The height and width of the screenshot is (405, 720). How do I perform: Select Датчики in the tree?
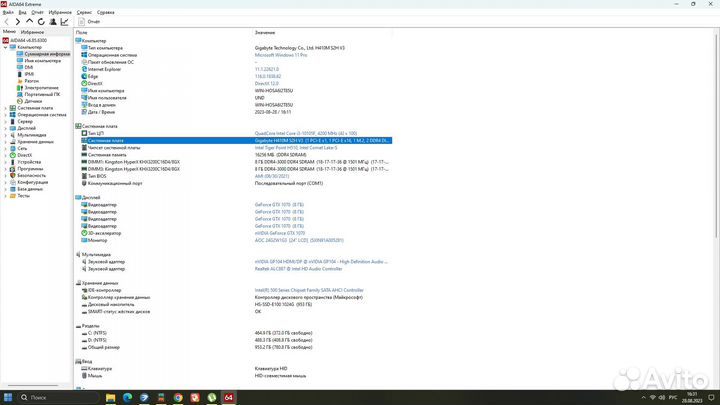point(33,101)
